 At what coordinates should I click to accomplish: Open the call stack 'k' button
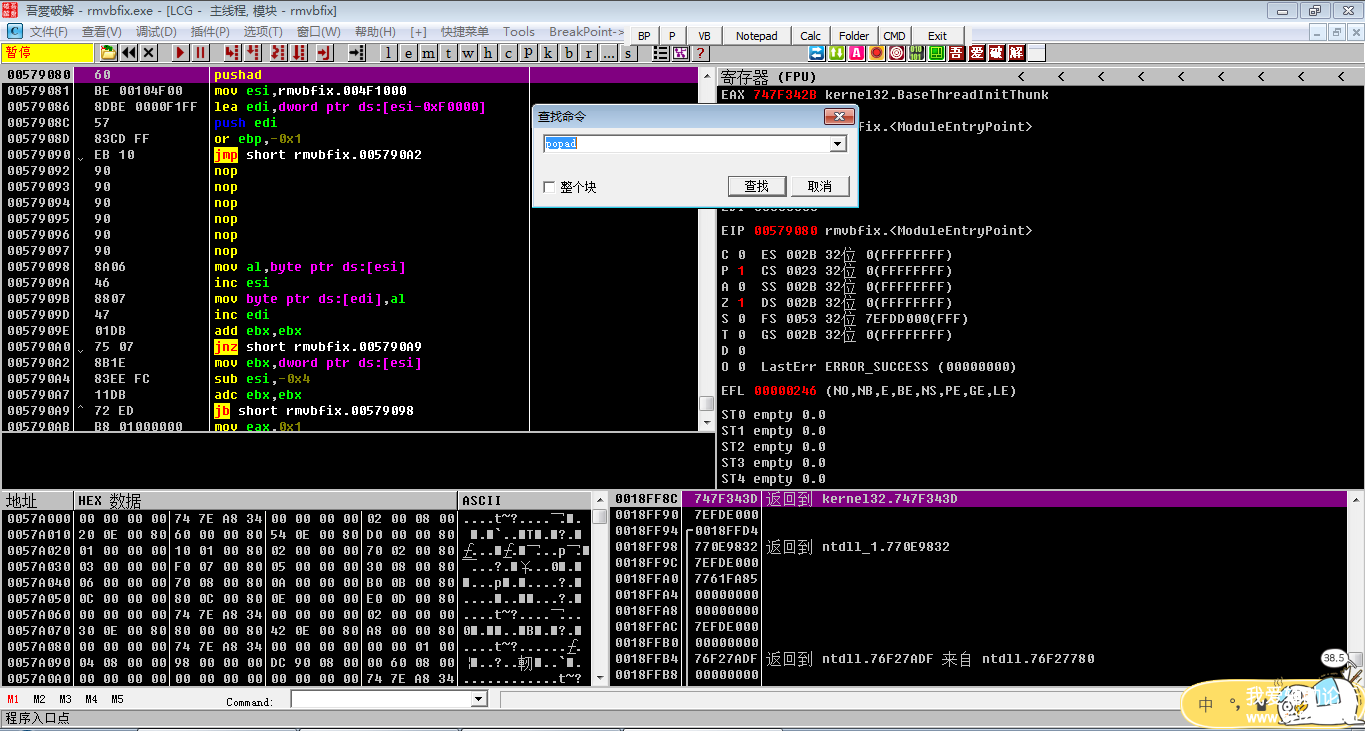[548, 53]
